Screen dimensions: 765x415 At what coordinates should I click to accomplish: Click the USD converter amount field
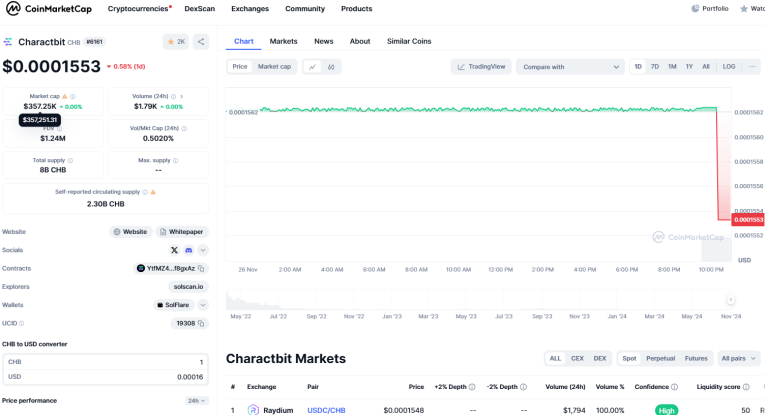pyautogui.click(x=105, y=377)
